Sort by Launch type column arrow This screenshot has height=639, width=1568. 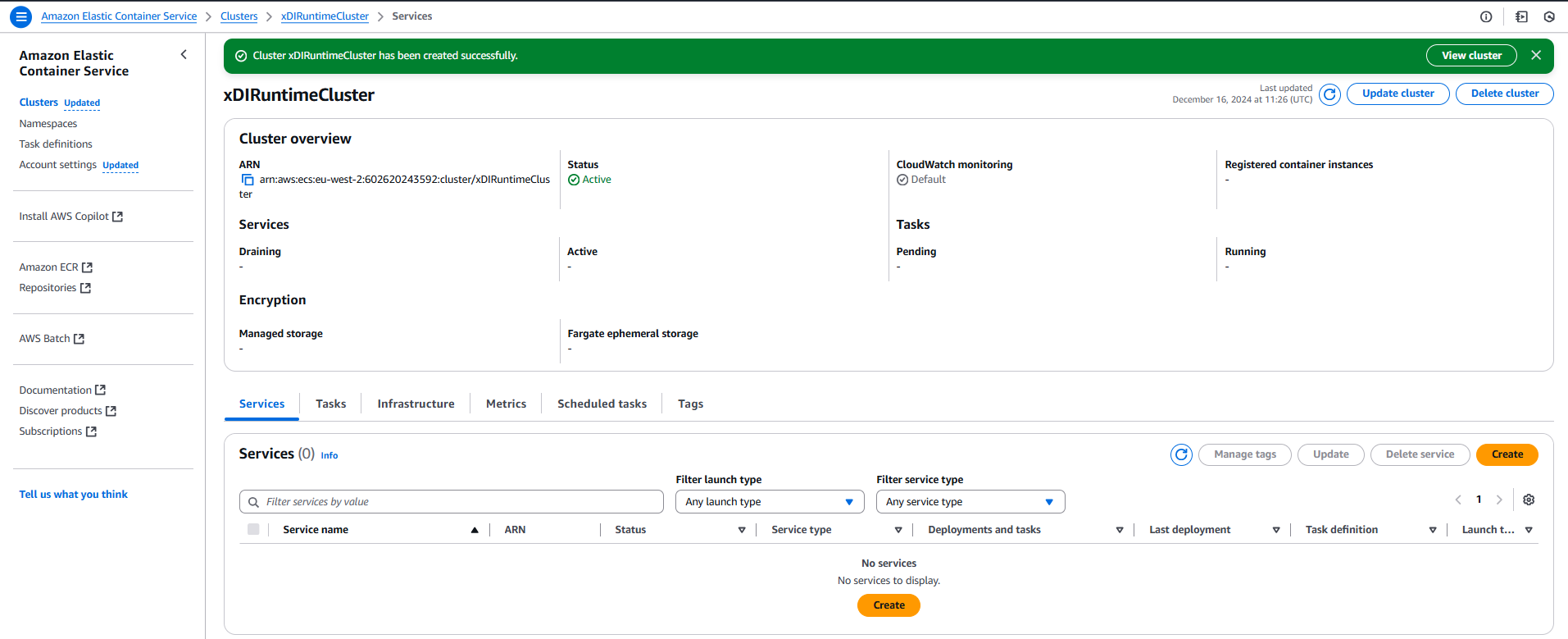click(x=1529, y=530)
